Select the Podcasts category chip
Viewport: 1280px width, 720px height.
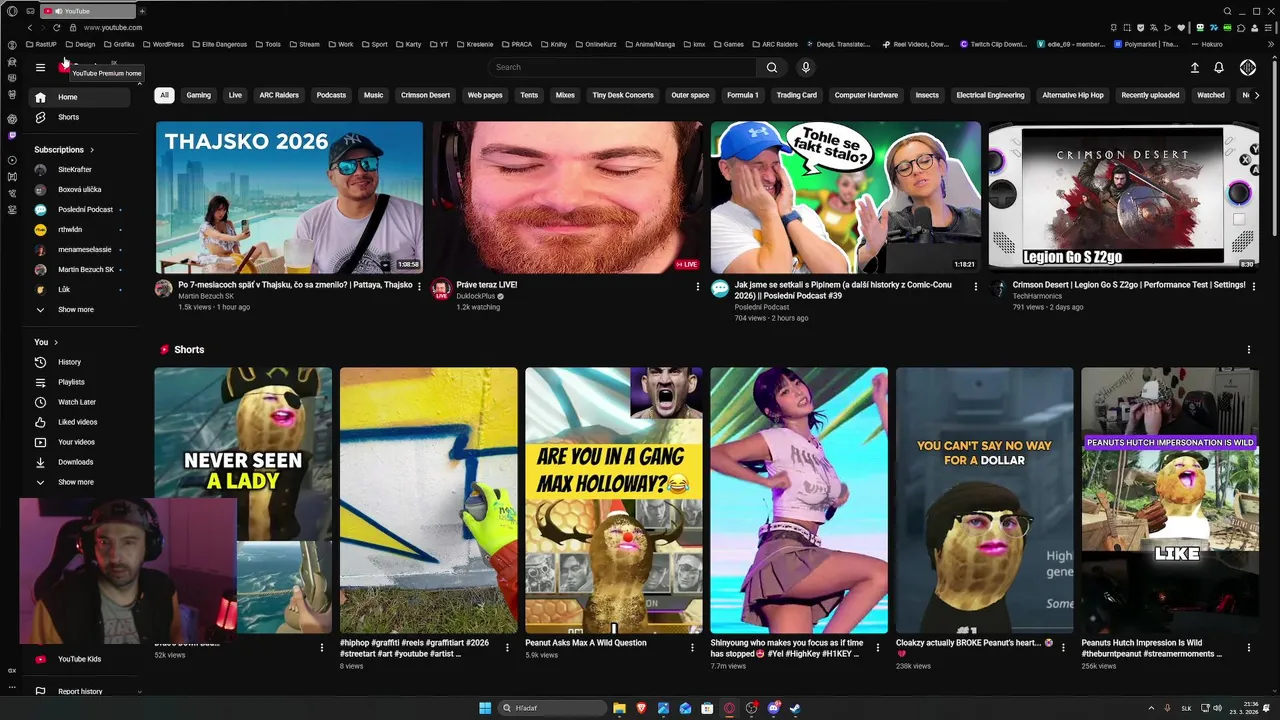tap(331, 95)
